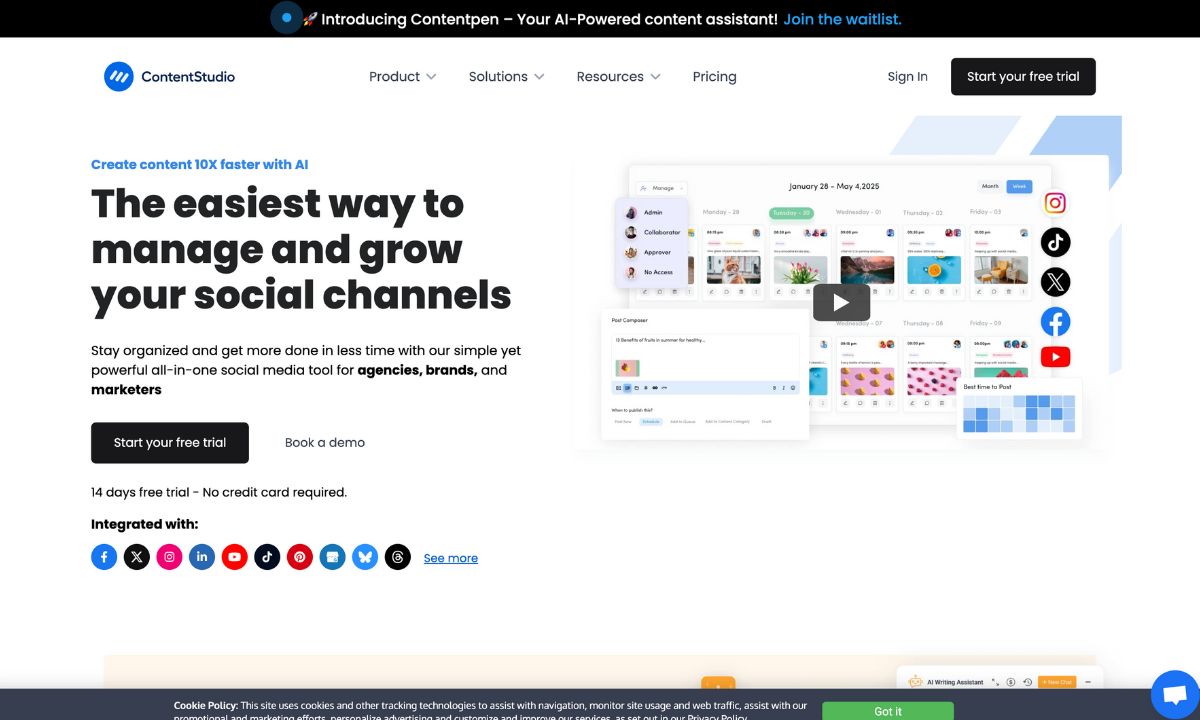Select the LinkedIn integration icon
Viewport: 1200px width, 720px height.
(x=202, y=557)
